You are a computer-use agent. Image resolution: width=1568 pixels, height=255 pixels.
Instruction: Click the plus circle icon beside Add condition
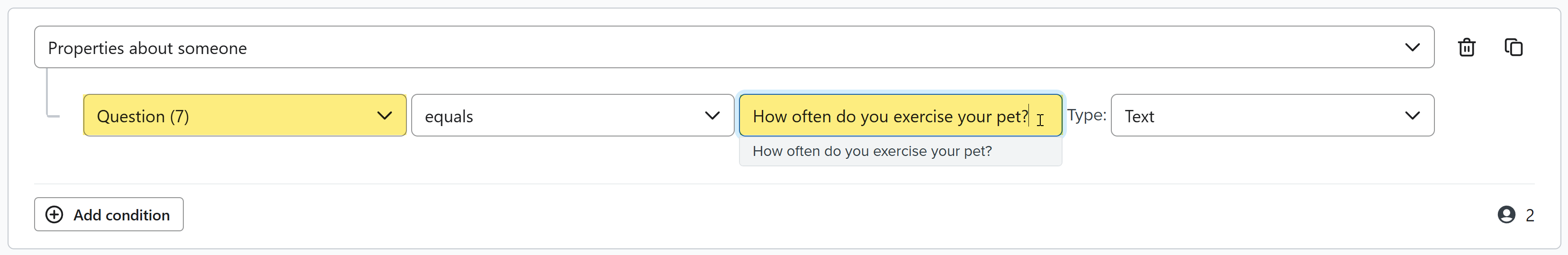pos(54,215)
